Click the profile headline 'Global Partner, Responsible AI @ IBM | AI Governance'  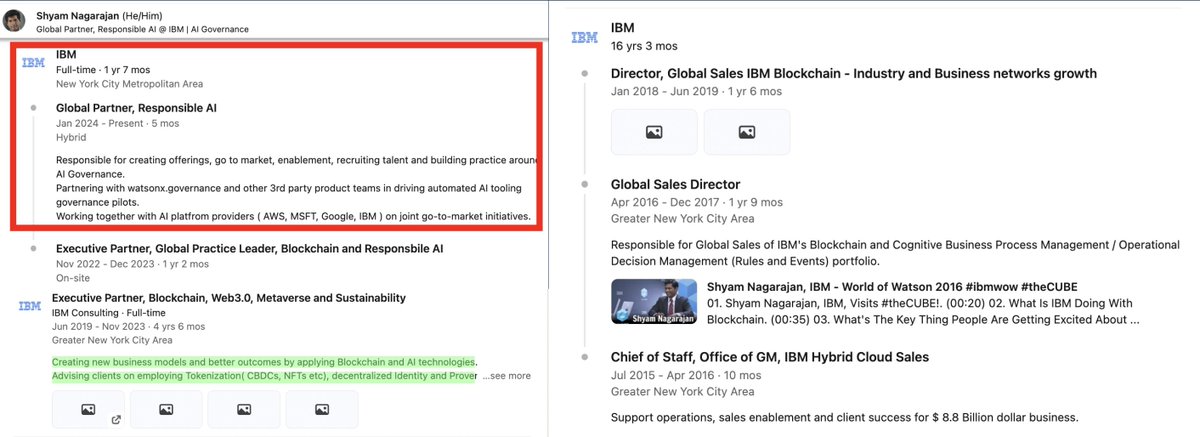[x=142, y=29]
